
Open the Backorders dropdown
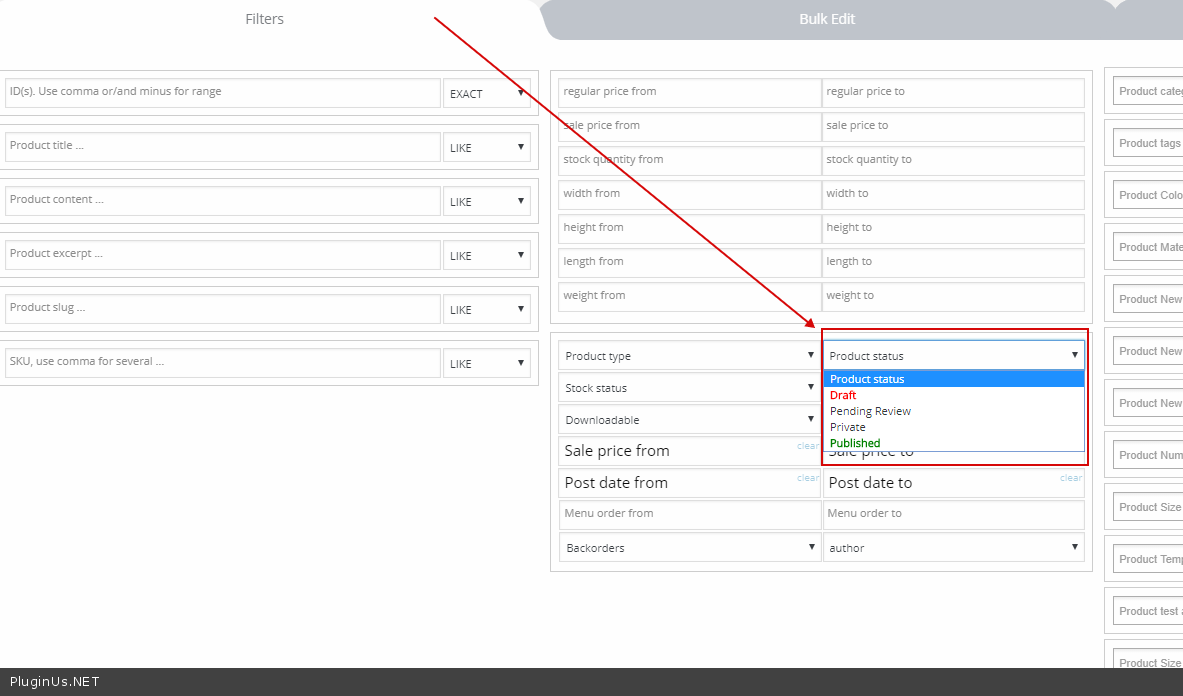pos(689,548)
